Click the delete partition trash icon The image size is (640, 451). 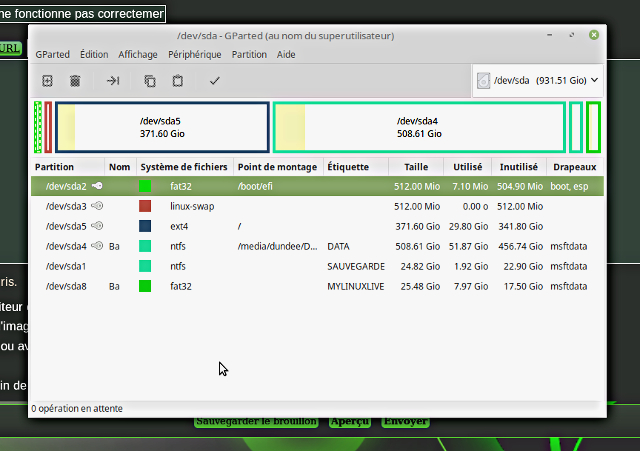75,81
